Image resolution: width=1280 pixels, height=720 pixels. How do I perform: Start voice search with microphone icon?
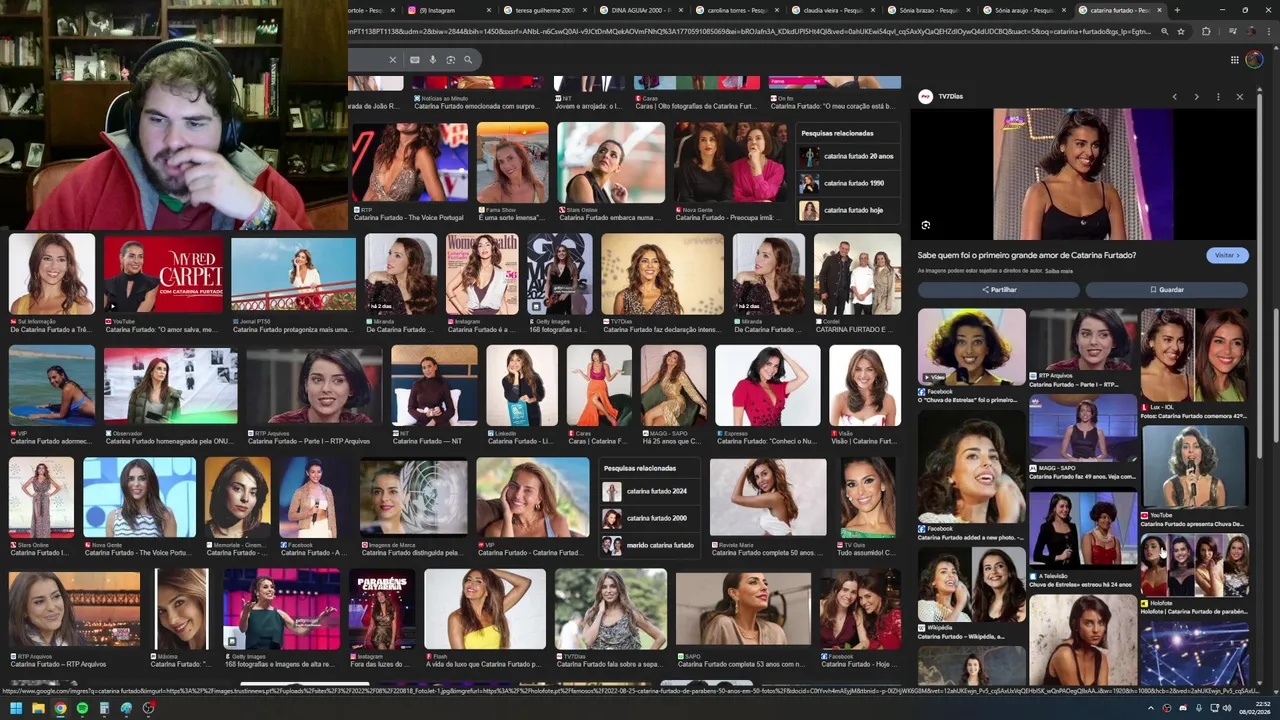433,60
